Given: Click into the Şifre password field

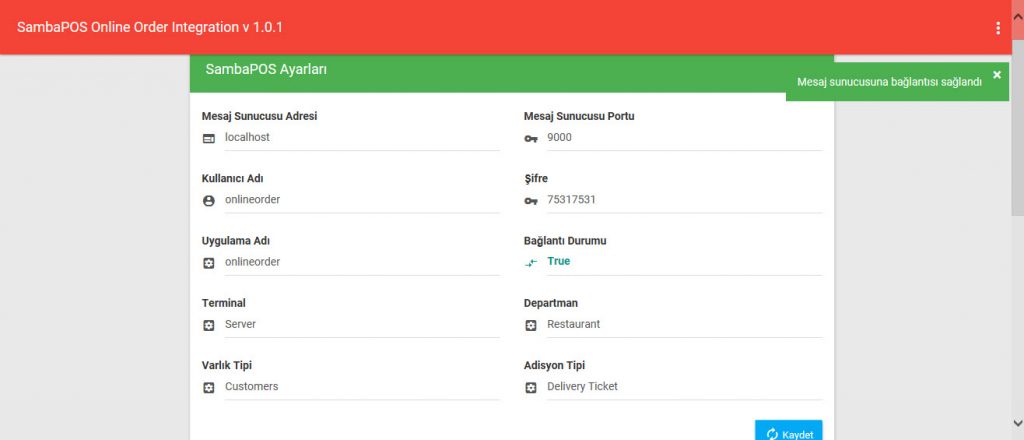Looking at the screenshot, I should (683, 199).
